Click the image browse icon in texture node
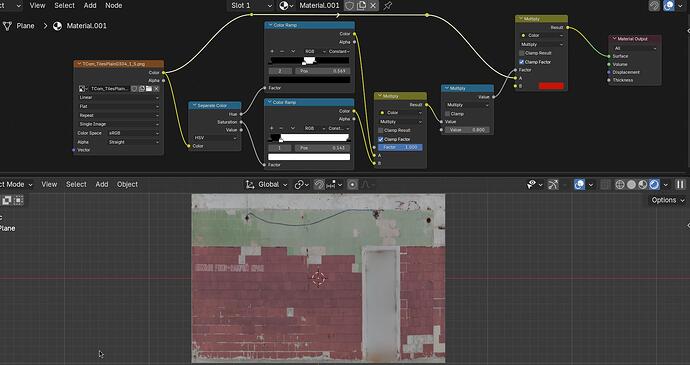Viewport: 690px width, 365px height. 83,88
